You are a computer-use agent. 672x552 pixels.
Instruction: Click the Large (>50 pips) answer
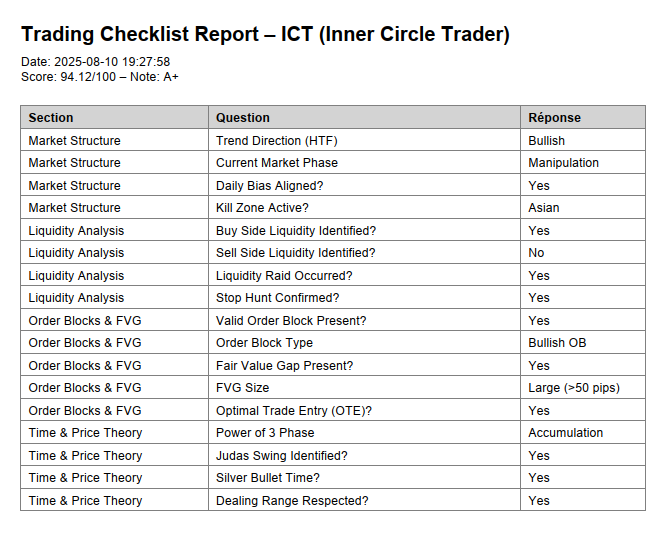[573, 388]
